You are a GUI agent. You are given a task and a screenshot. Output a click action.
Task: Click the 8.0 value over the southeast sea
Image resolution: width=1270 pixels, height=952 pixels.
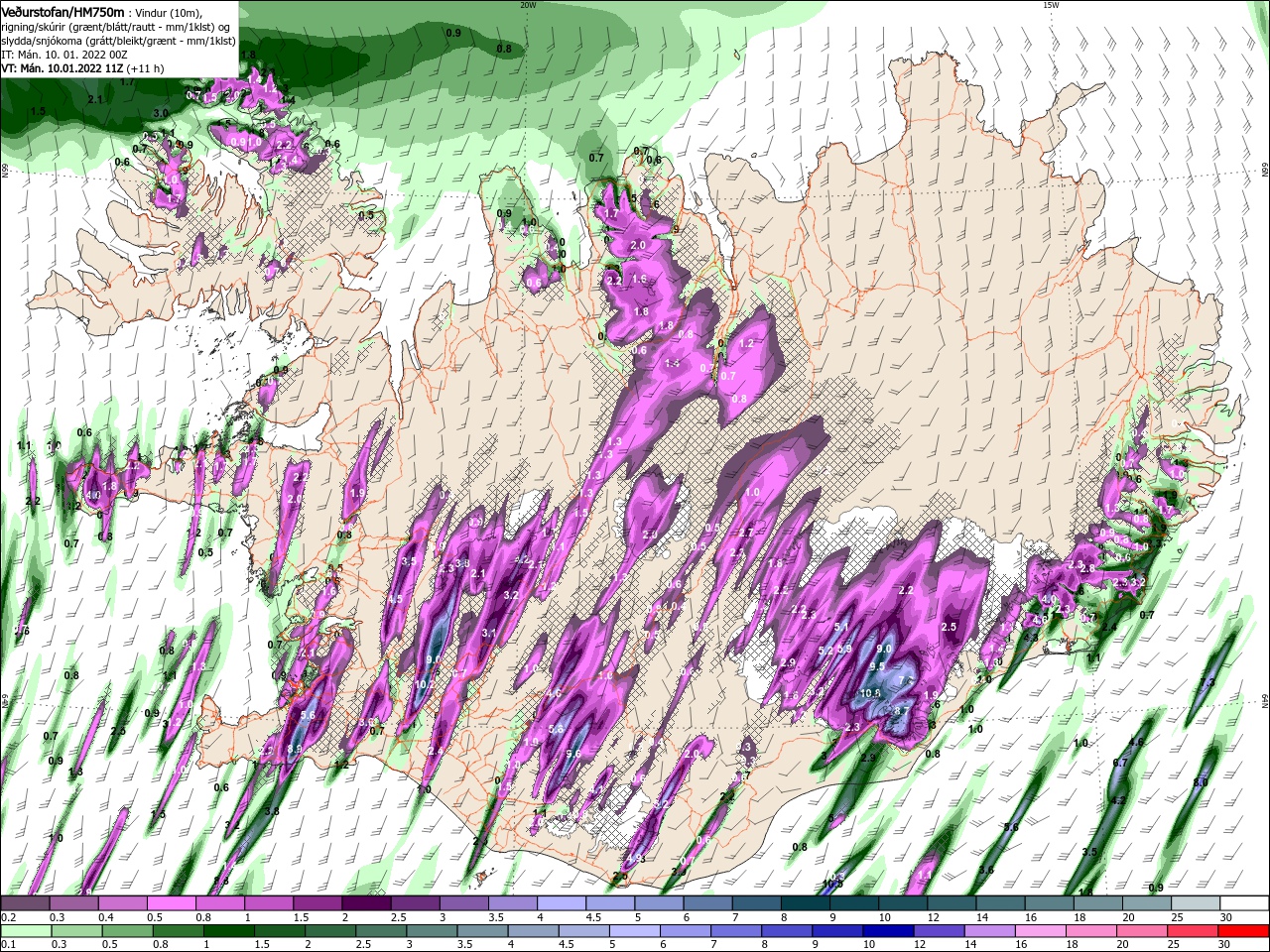[x=1200, y=782]
